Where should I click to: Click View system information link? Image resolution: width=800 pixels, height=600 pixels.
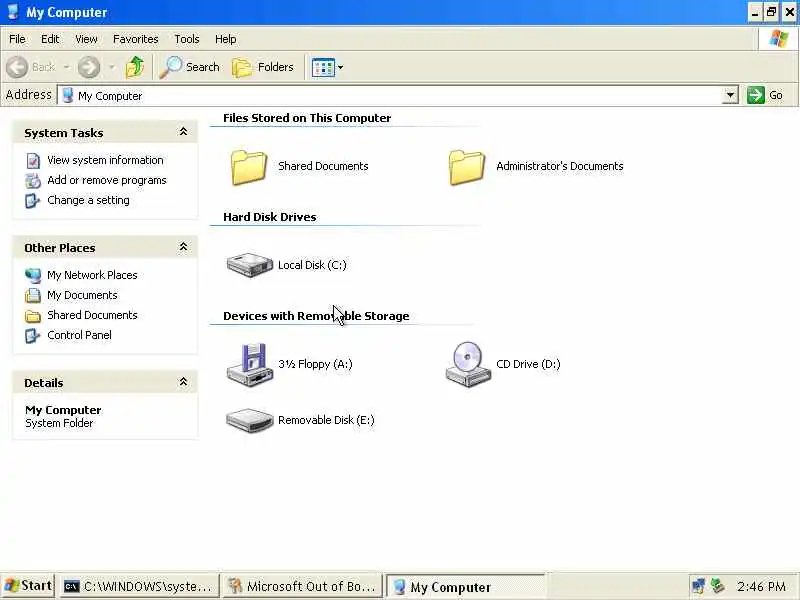[106, 160]
